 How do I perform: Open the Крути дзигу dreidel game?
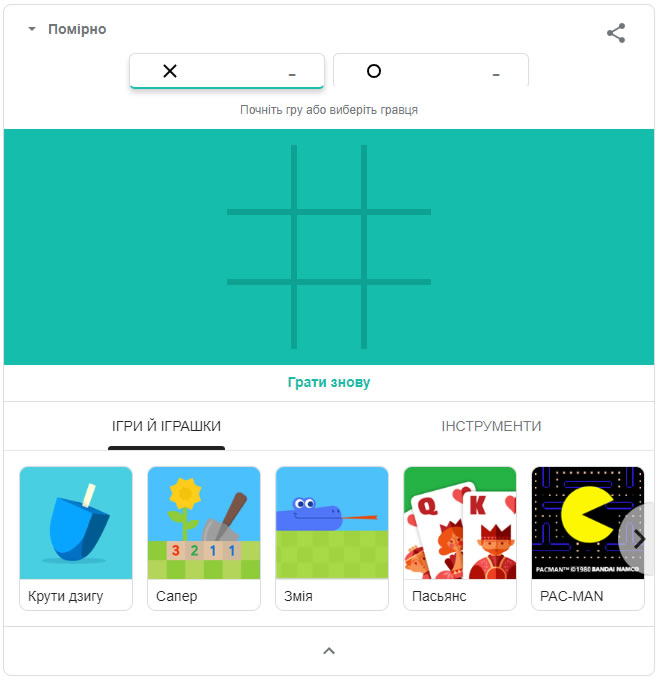pos(76,538)
